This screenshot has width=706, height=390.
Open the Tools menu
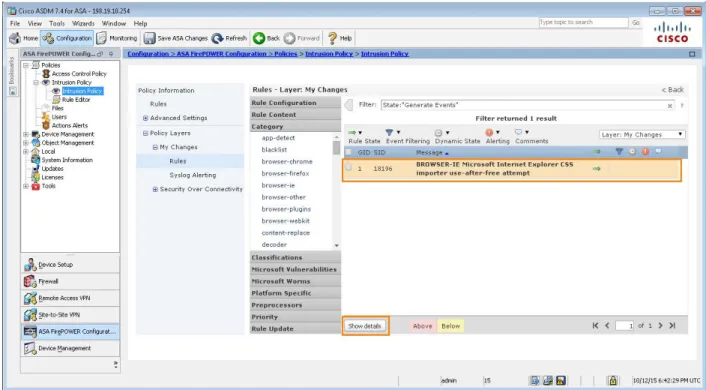coord(57,23)
